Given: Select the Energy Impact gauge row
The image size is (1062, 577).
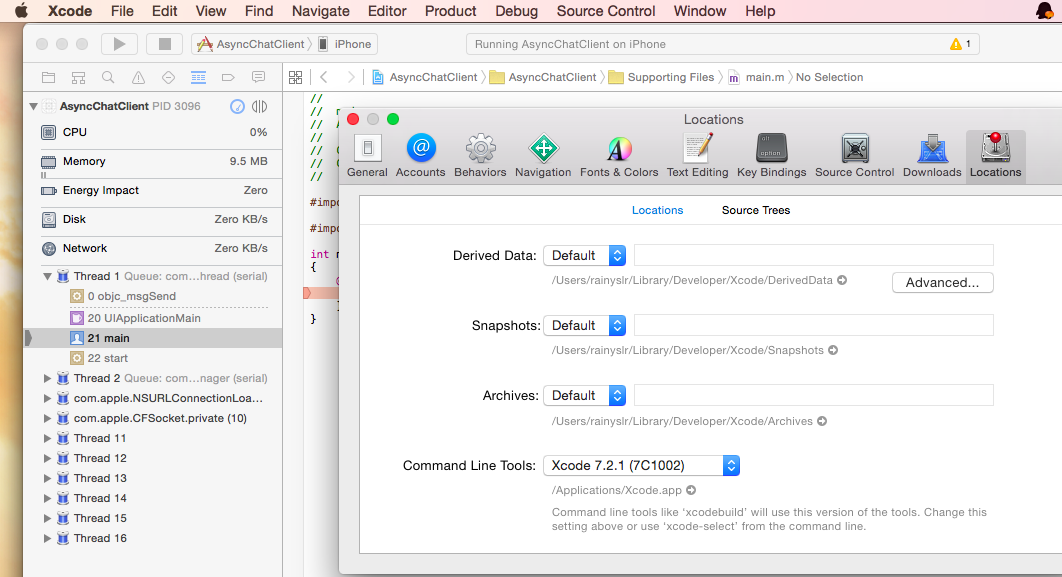Looking at the screenshot, I should tap(154, 190).
